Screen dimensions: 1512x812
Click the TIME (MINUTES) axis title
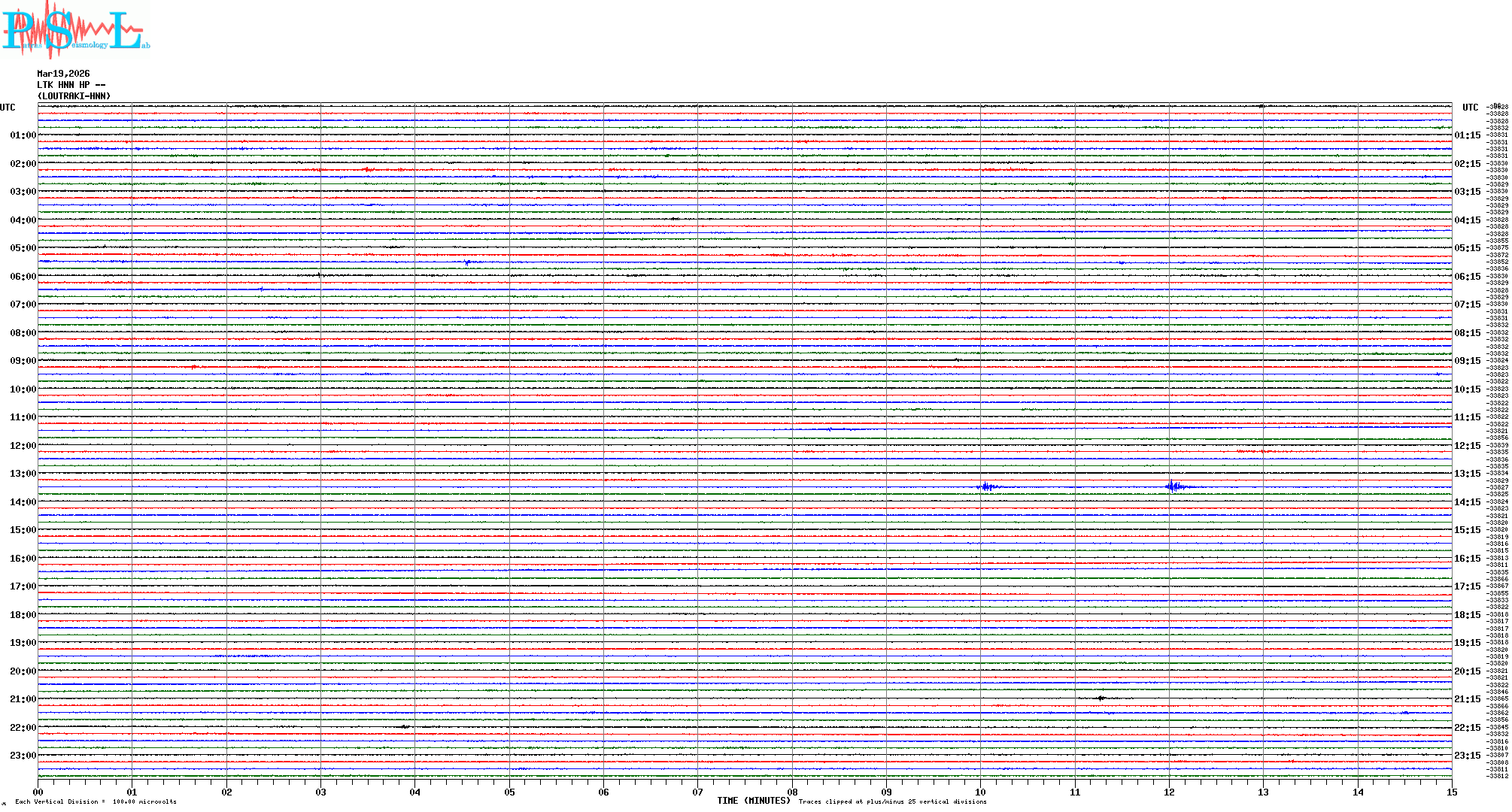click(x=754, y=801)
